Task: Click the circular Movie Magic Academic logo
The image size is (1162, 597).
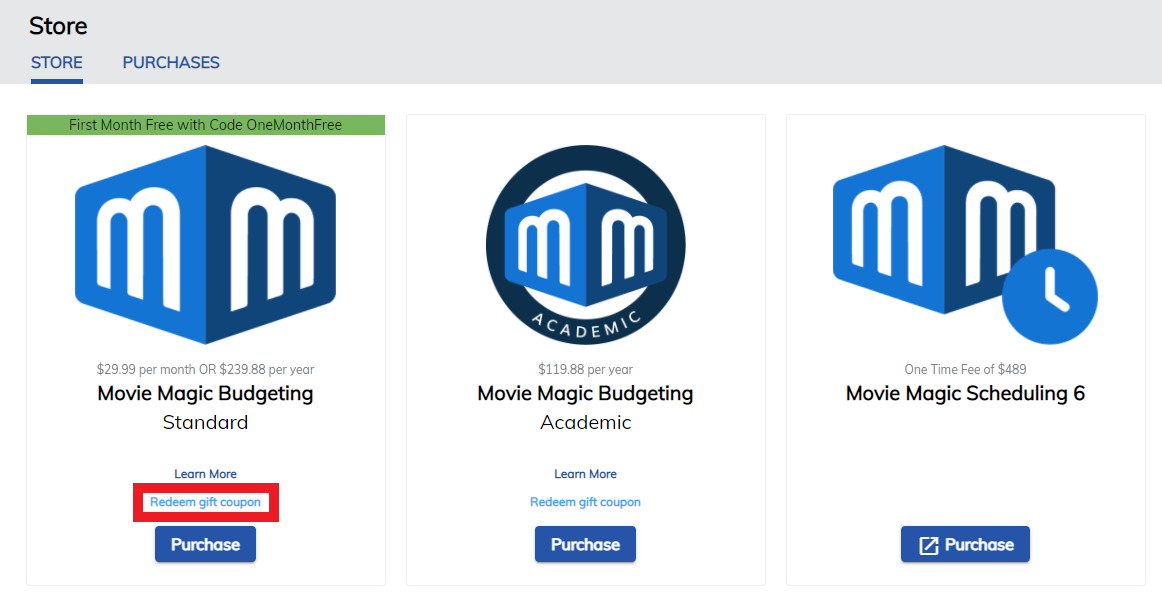Action: coord(585,245)
